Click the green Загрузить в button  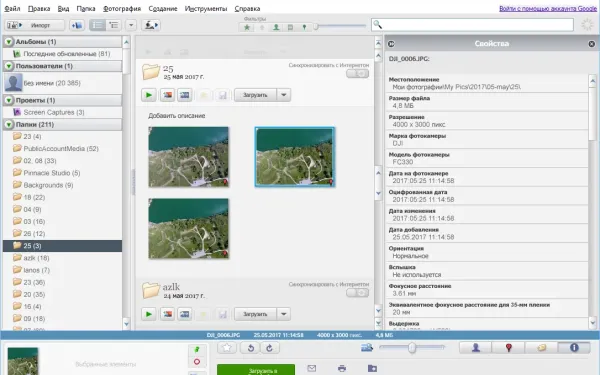[256, 370]
